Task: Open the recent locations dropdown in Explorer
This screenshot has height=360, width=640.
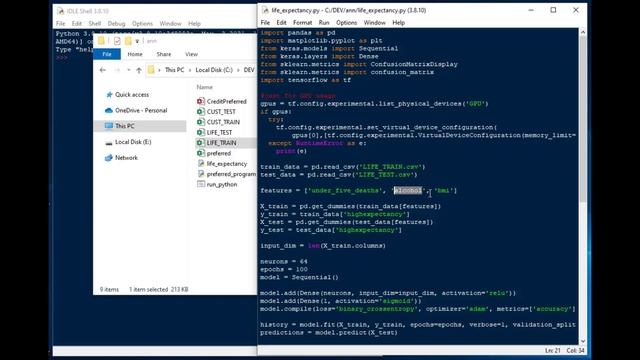Action: [x=129, y=70]
